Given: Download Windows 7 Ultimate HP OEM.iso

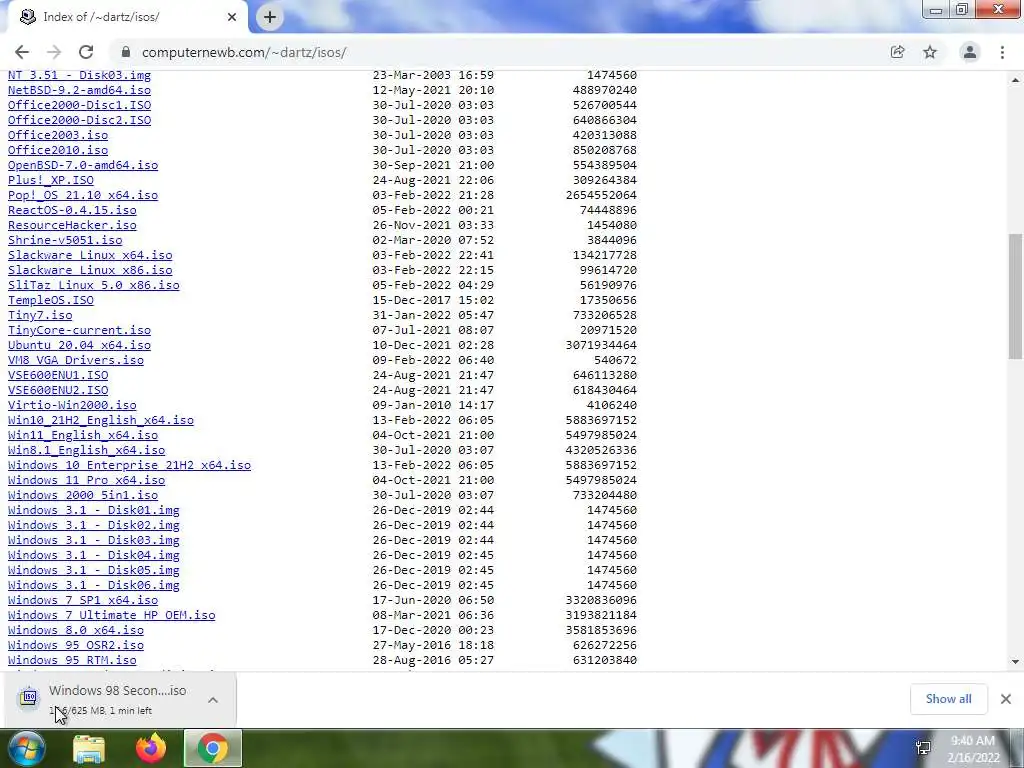Looking at the screenshot, I should point(112,615).
